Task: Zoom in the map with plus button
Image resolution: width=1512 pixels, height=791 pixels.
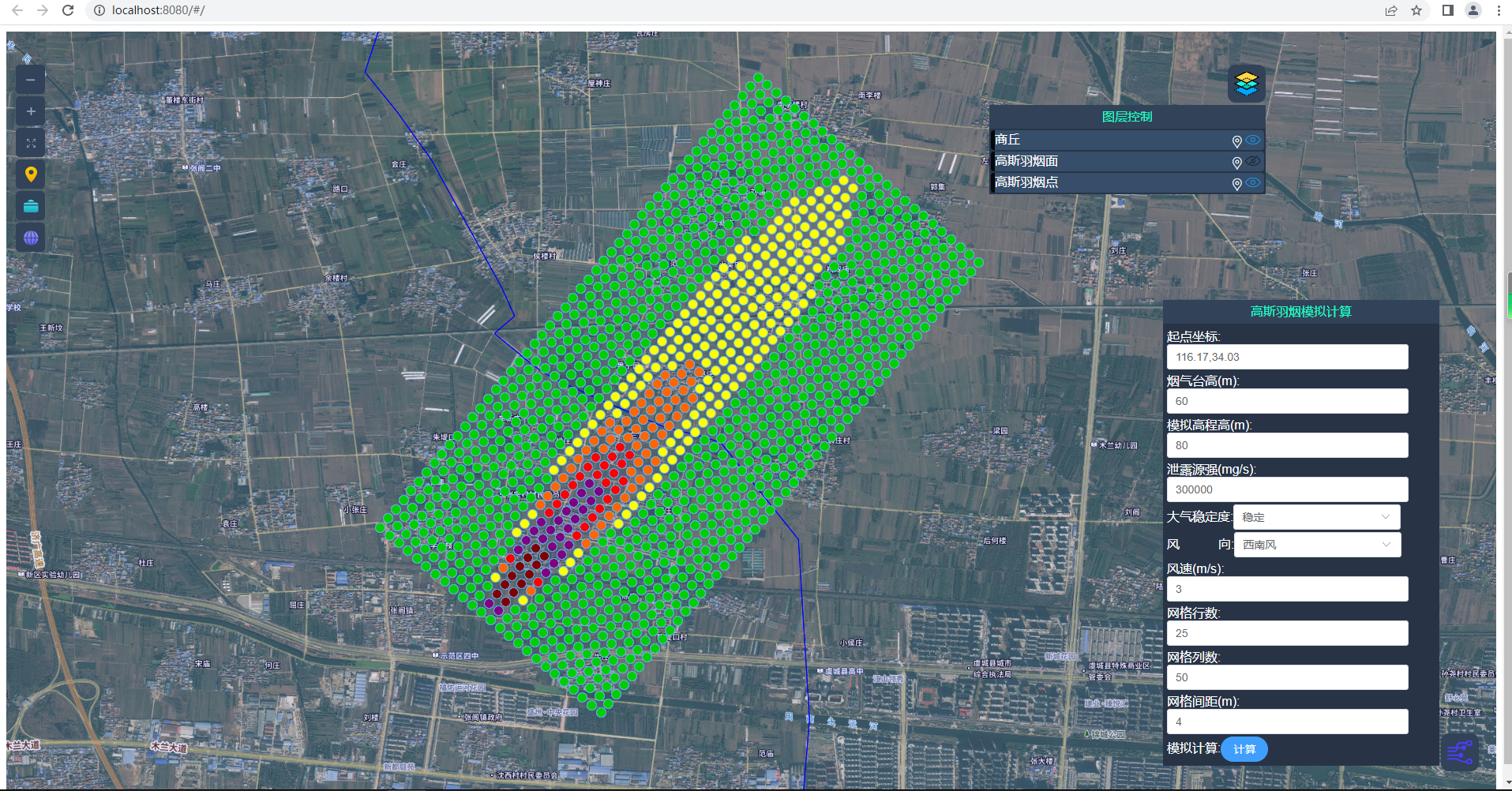Action: point(31,111)
